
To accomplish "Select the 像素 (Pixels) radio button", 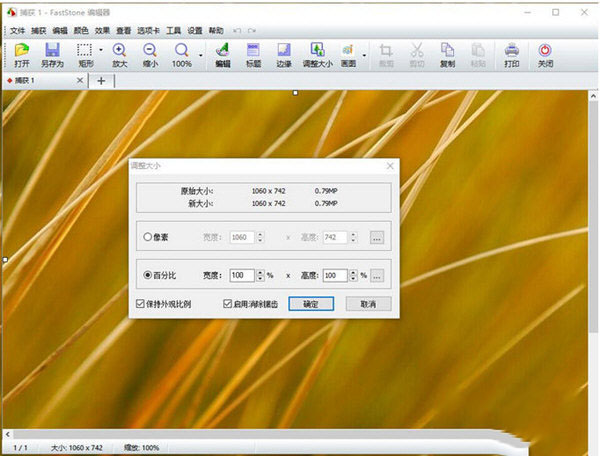I will (x=149, y=237).
